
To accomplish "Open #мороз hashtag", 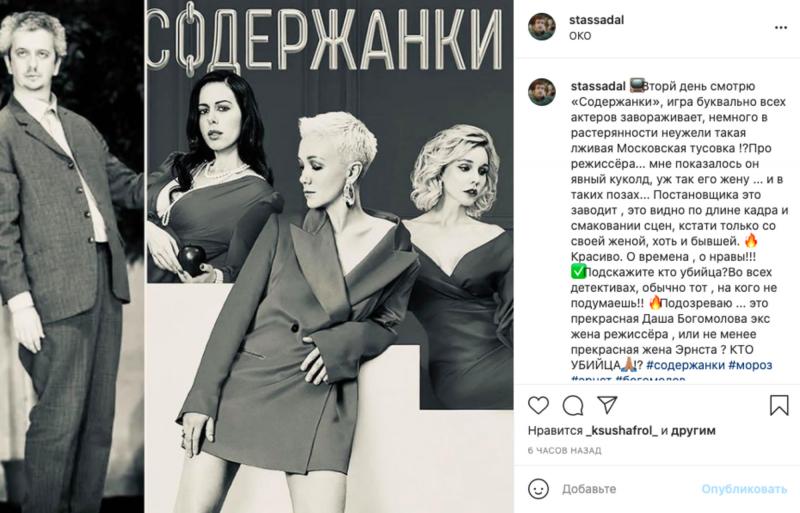I will tap(750, 365).
